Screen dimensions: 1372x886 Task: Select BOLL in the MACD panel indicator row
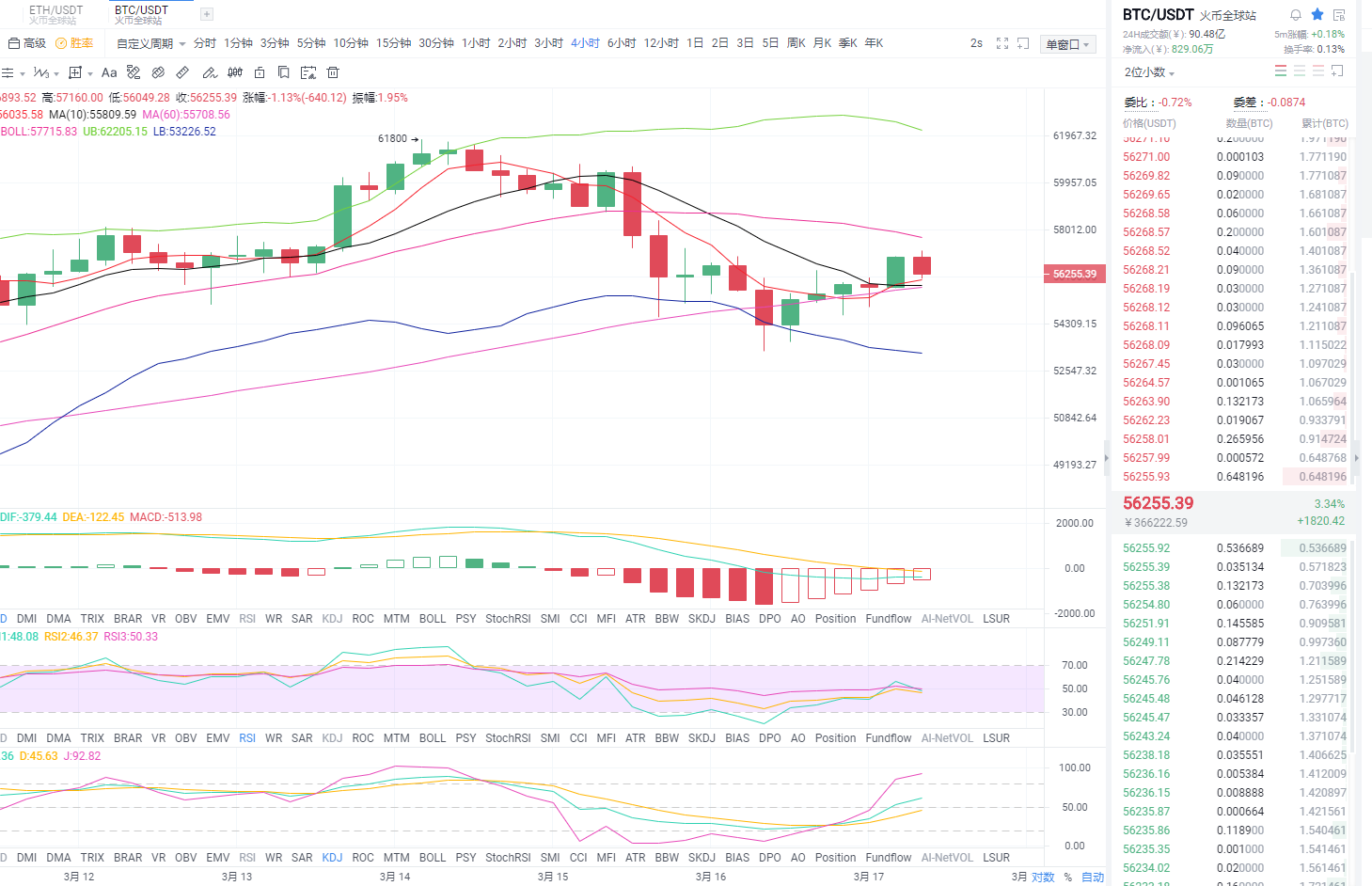tap(433, 619)
